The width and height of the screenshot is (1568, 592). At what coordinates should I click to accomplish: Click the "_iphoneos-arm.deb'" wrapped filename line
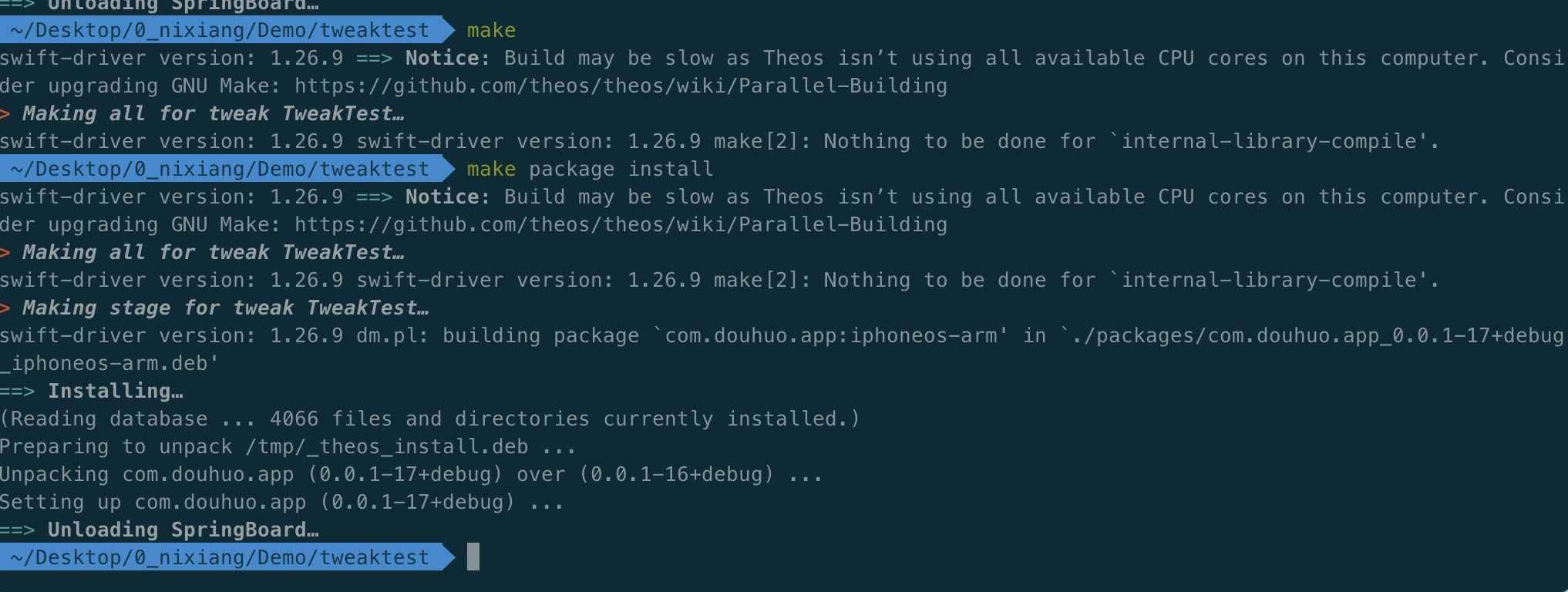(x=109, y=363)
